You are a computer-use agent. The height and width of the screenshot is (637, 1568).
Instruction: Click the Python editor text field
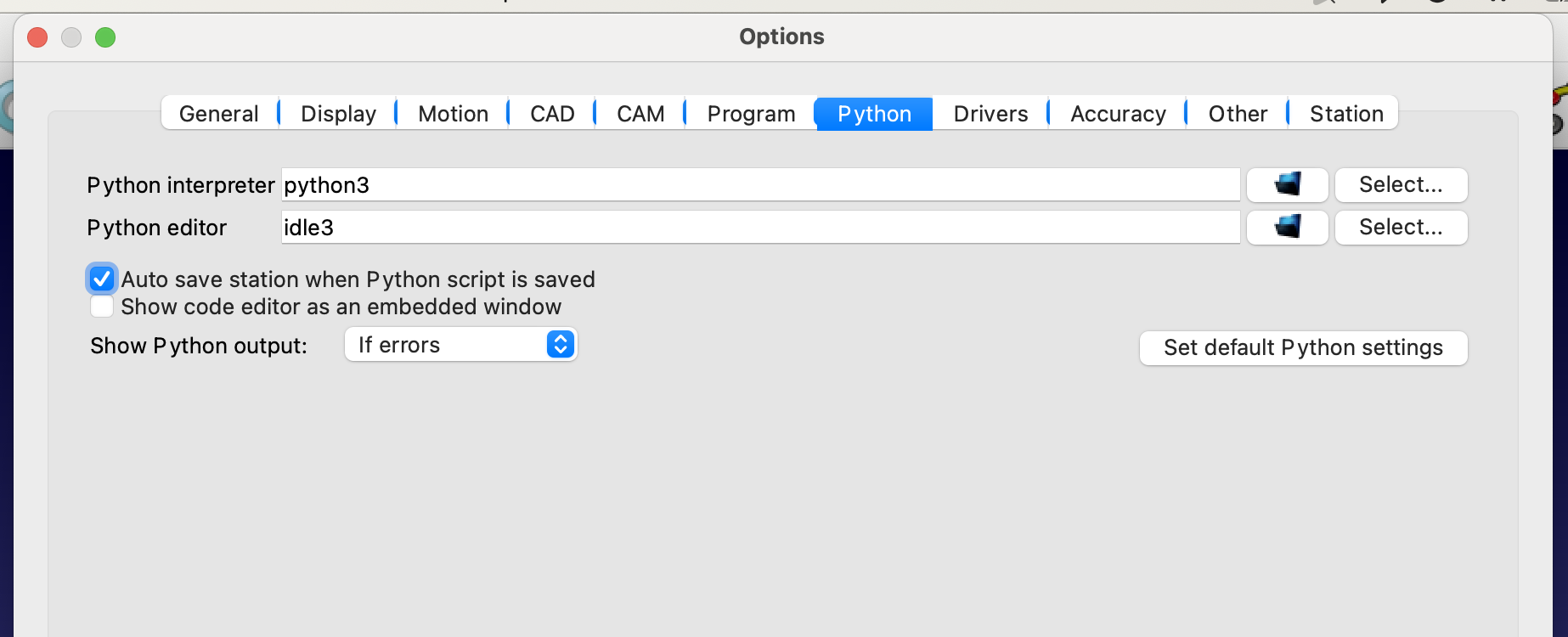(x=760, y=228)
